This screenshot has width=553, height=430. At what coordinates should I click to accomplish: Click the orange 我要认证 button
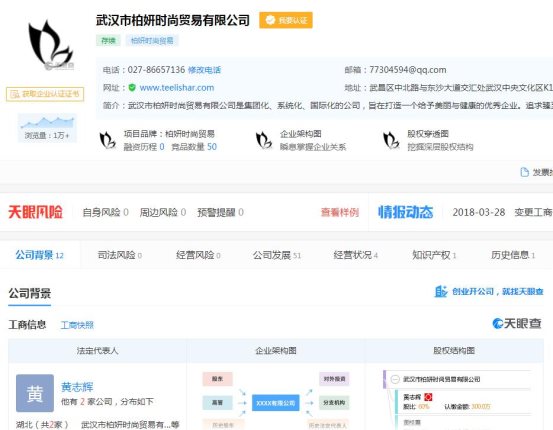(x=286, y=20)
